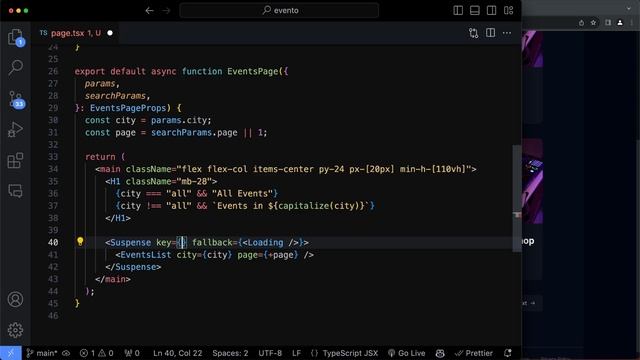Click the unsaved dot on page.tsx tab
640x360 pixels.
pos(110,33)
